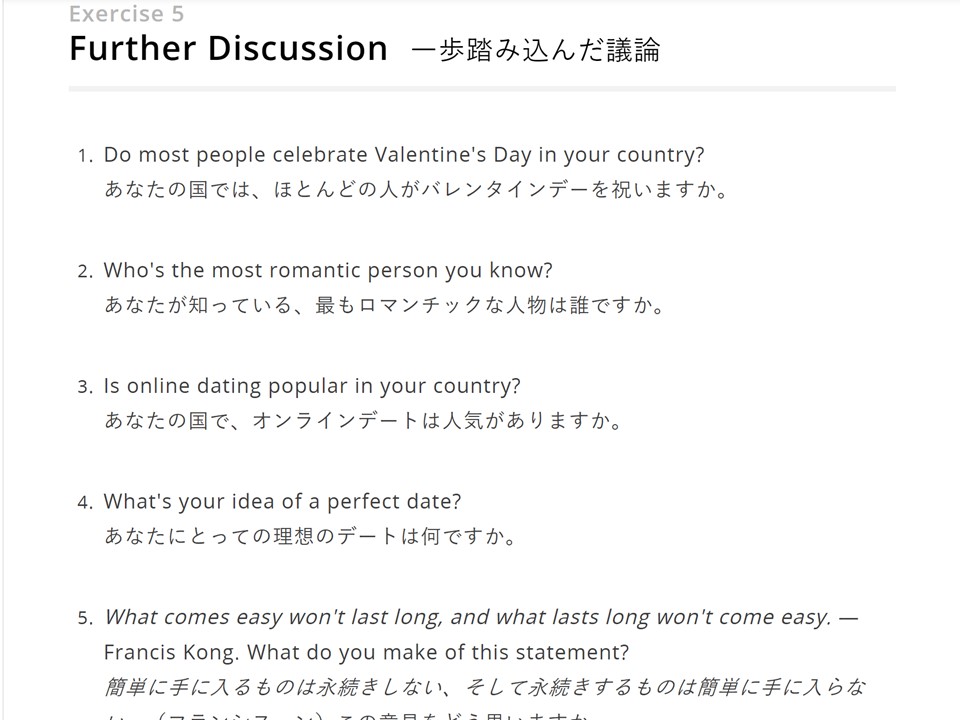Screen dimensions: 960x720
Task: Click the Further Discussion heading
Action: point(228,48)
